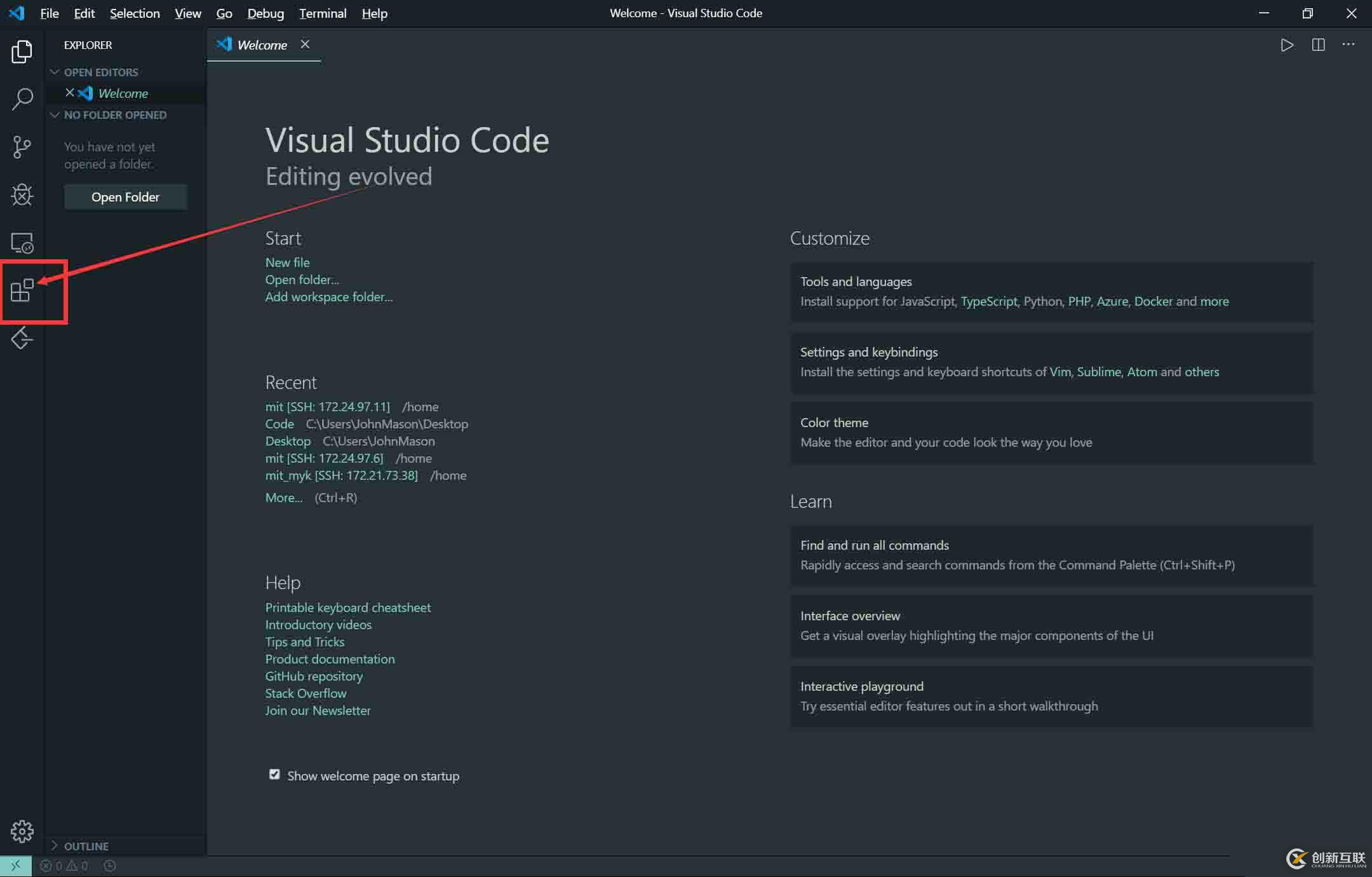Open the Extensions view icon
The height and width of the screenshot is (877, 1372).
(x=22, y=290)
